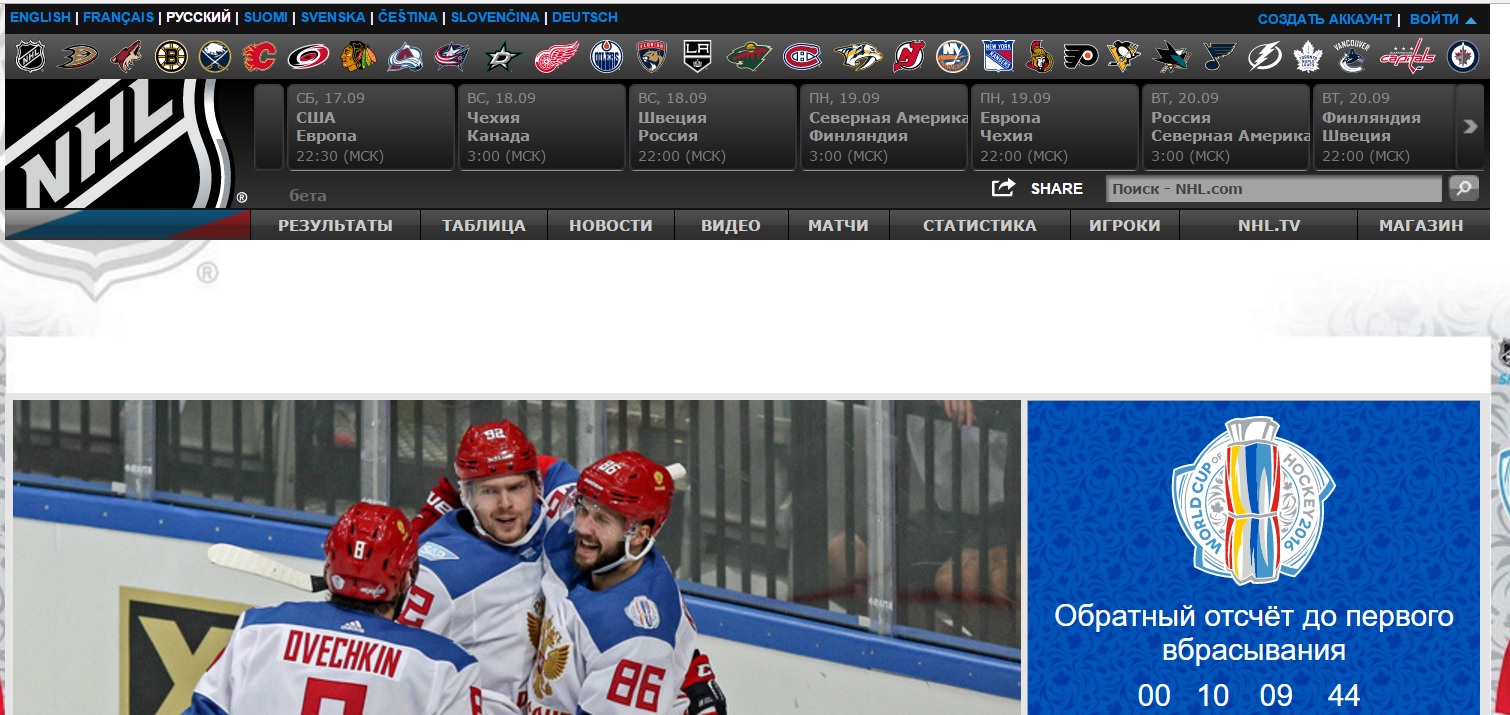
Task: Switch language to ENGLISH
Action: coord(40,18)
